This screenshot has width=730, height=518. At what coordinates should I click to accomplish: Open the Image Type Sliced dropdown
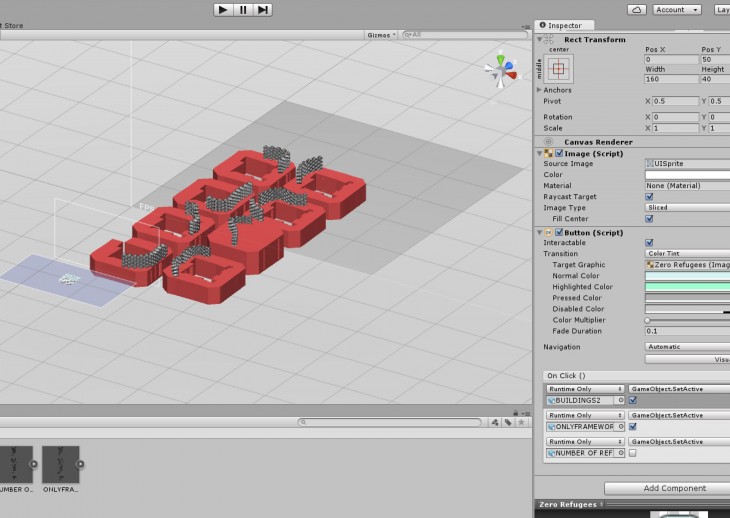coord(688,208)
